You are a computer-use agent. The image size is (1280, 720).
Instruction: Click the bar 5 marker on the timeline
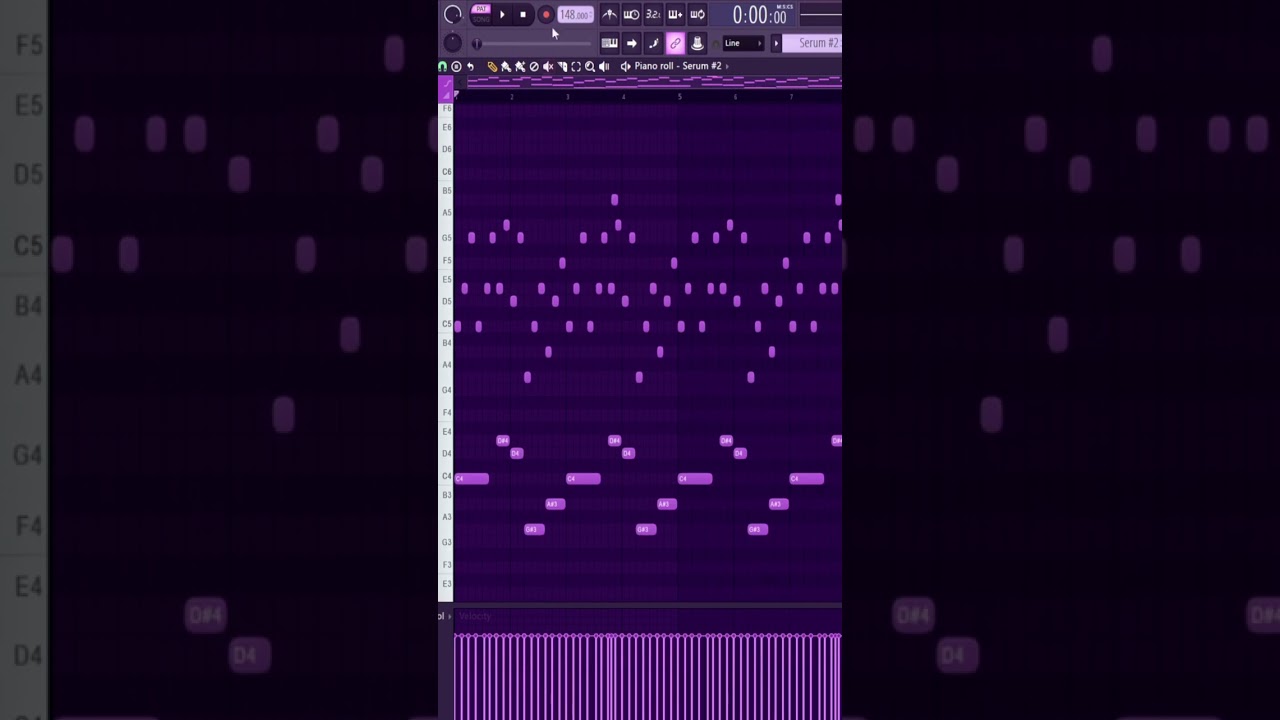(680, 96)
